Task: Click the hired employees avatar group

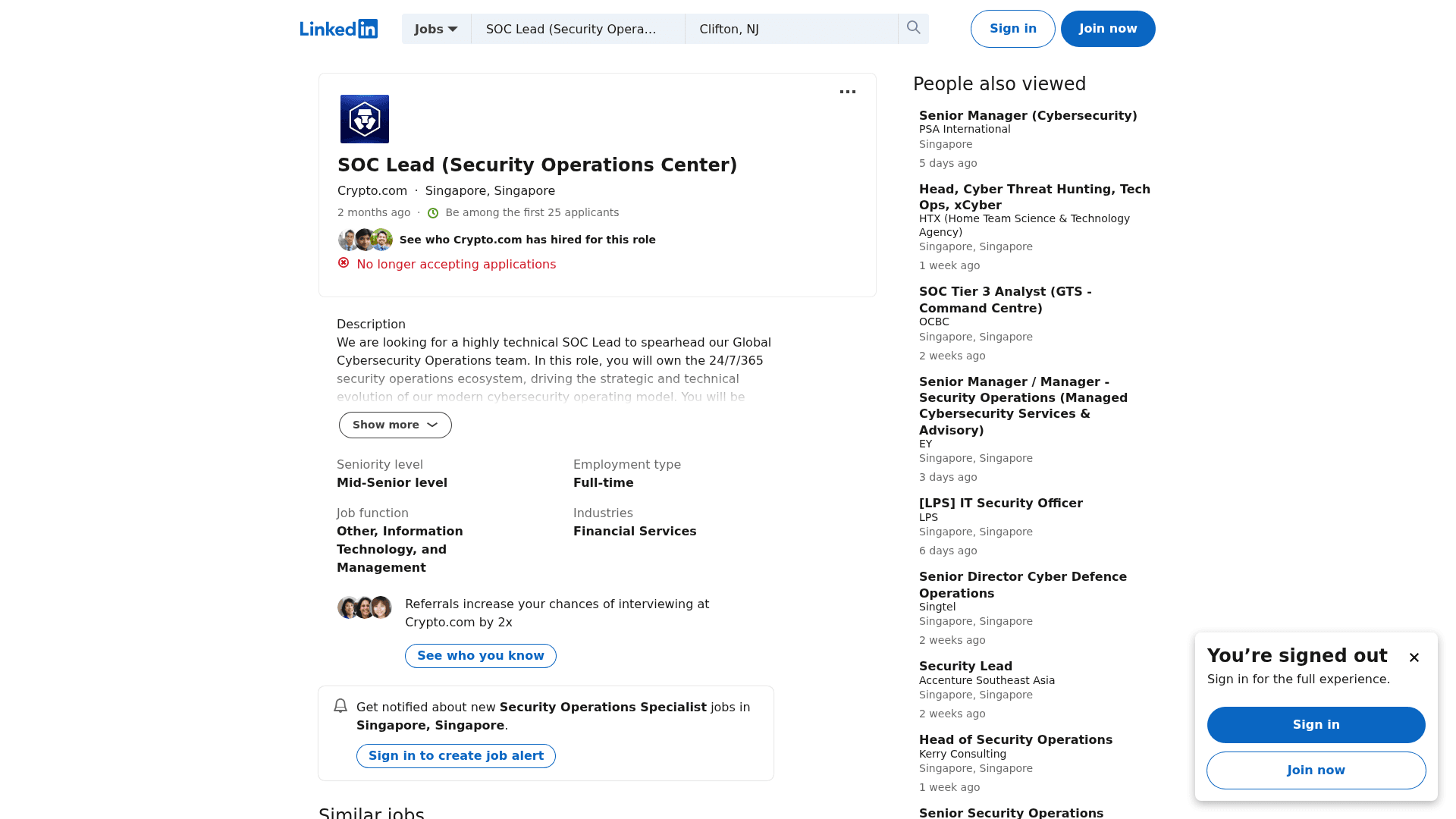Action: tap(365, 240)
